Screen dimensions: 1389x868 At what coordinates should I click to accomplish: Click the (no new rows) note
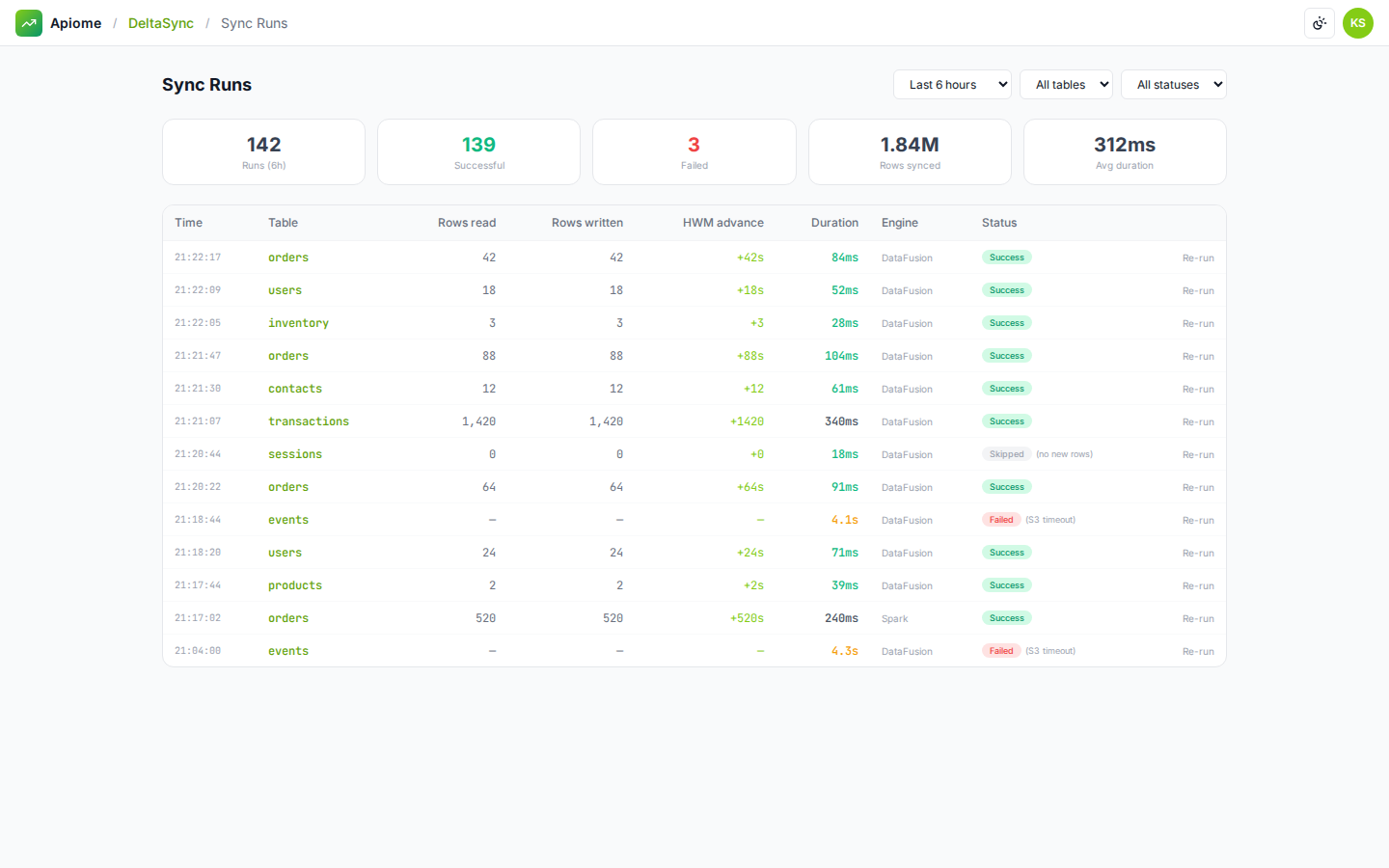click(1064, 454)
